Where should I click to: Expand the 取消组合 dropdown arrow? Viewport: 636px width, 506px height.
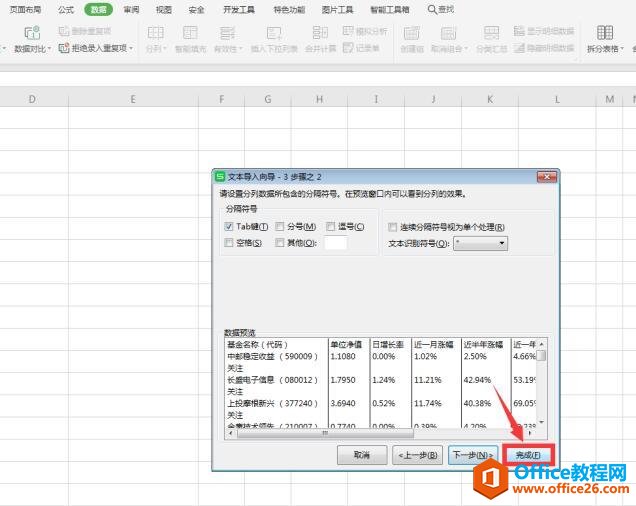pyautogui.click(x=466, y=49)
